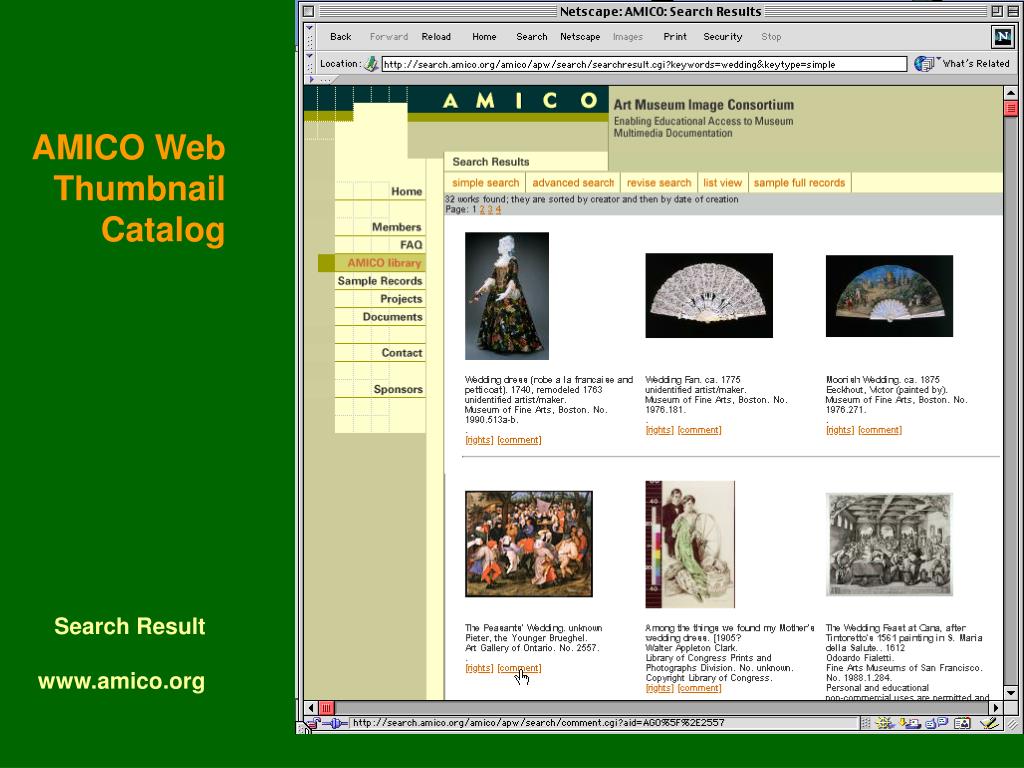Open the simple search tab
Viewport: 1024px width, 768px height.
(485, 183)
